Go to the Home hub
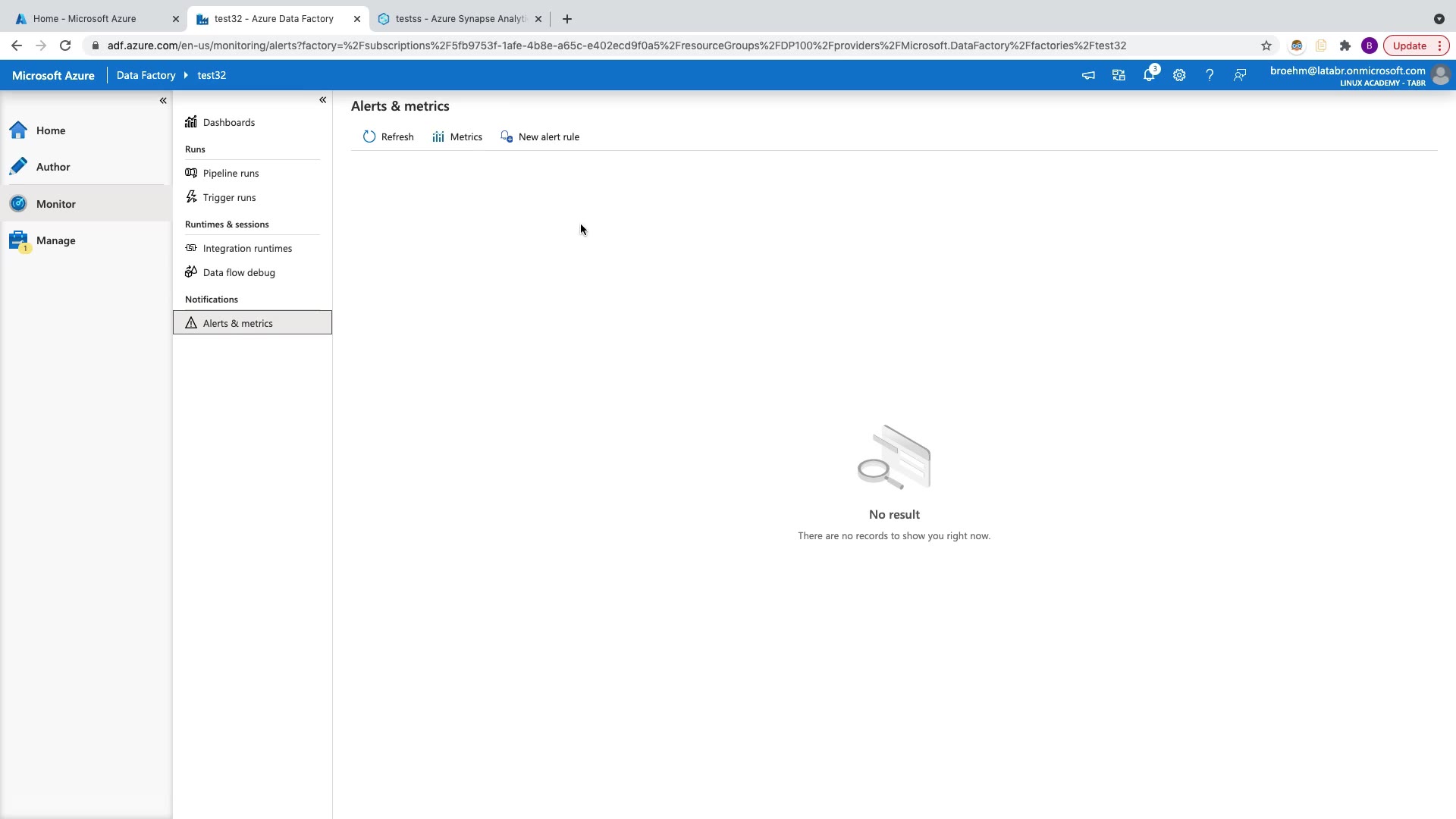This screenshot has height=819, width=1456. [x=50, y=130]
